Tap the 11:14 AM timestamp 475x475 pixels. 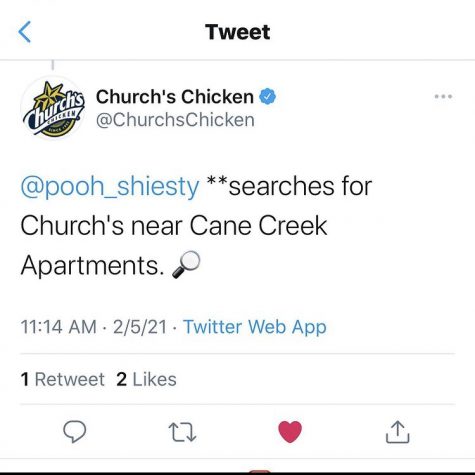coord(58,327)
